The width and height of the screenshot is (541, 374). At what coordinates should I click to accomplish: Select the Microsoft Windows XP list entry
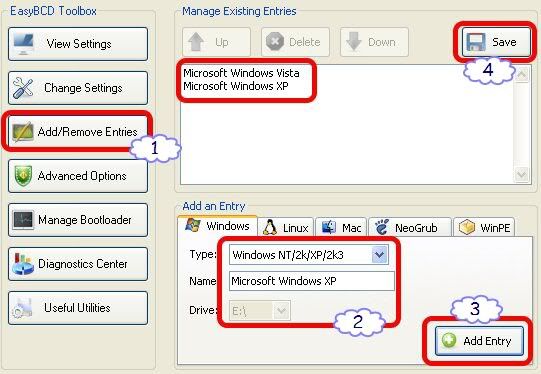[x=236, y=86]
